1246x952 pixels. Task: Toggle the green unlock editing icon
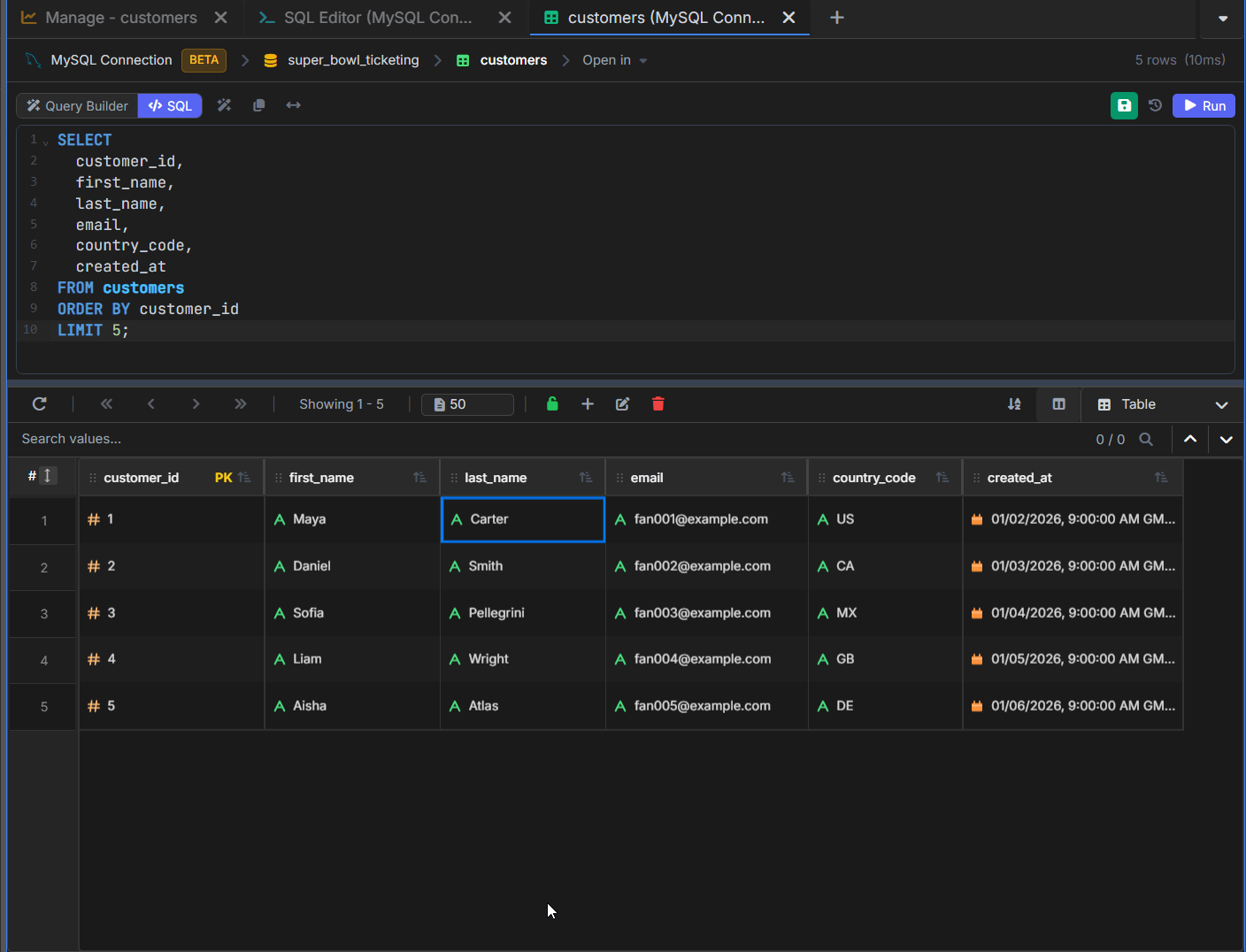552,403
